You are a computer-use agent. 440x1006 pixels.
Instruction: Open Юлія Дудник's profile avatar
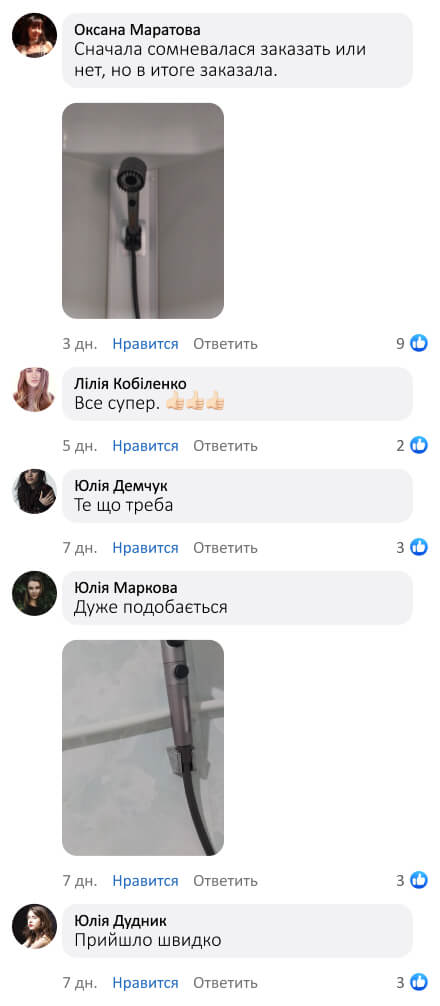click(x=35, y=926)
